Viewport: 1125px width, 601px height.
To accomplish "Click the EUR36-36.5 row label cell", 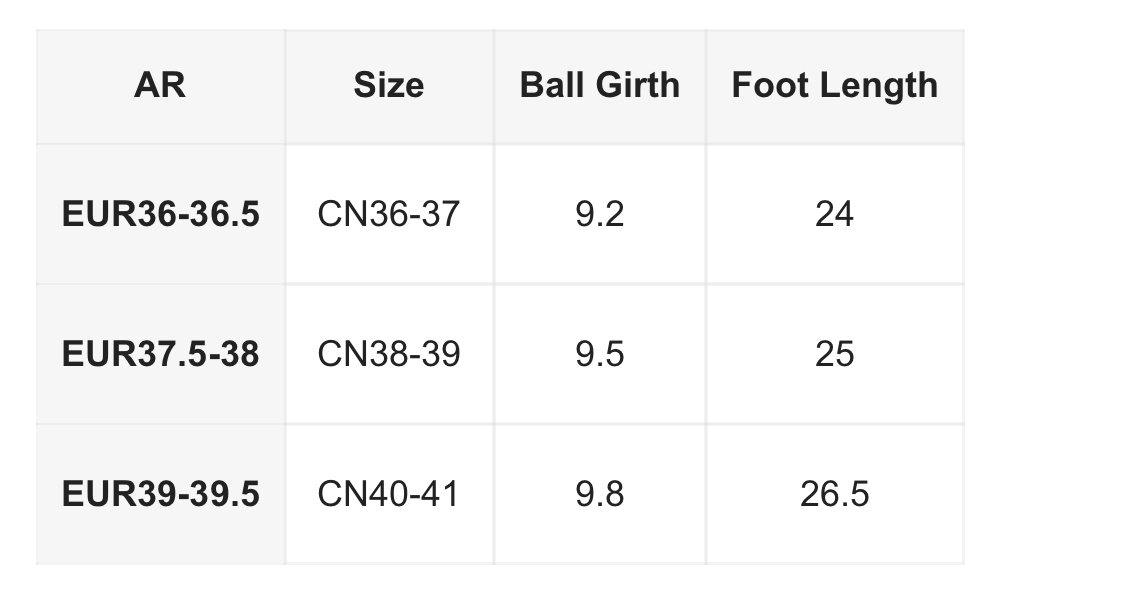I will click(x=160, y=214).
